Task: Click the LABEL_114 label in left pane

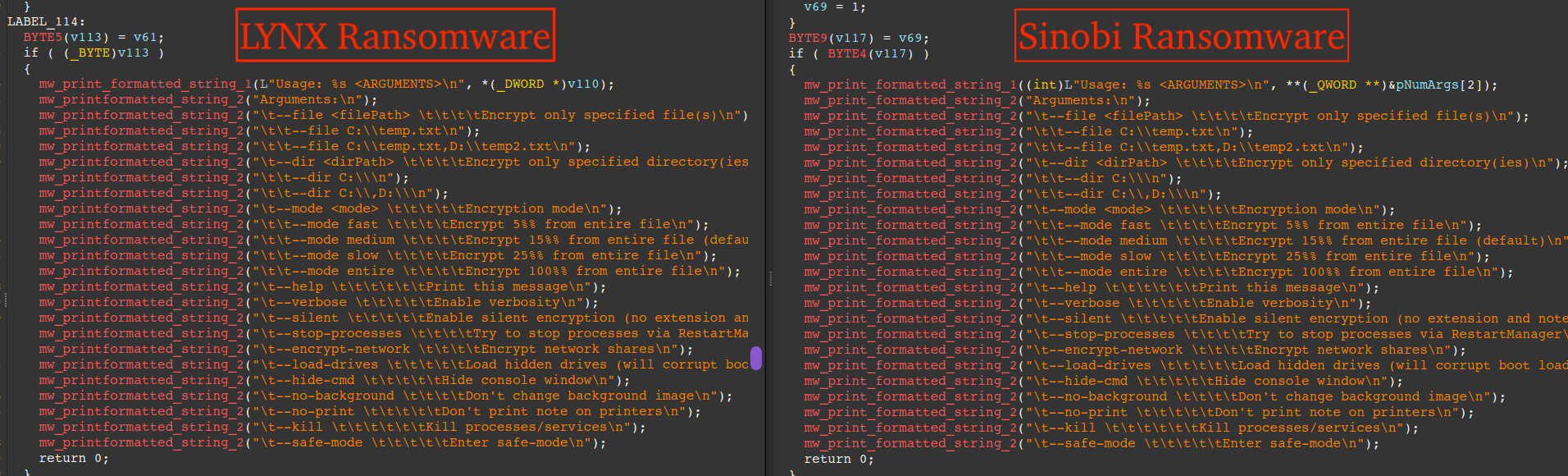Action: (46, 21)
